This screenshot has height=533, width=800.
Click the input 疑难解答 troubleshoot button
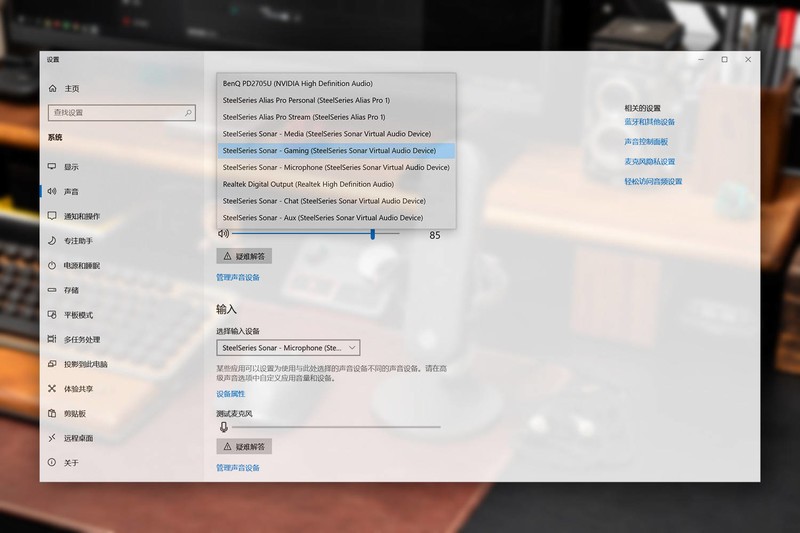tap(244, 446)
